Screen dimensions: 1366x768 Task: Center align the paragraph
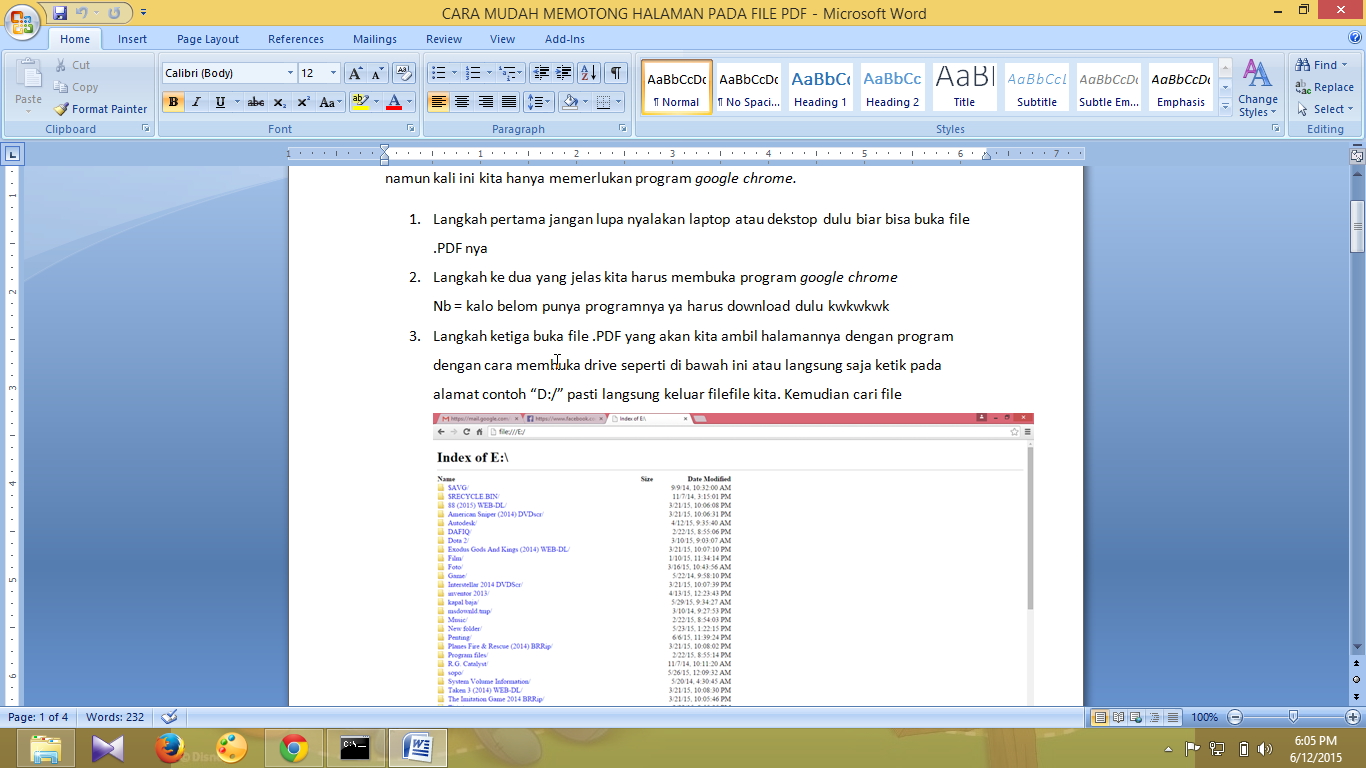pos(462,102)
